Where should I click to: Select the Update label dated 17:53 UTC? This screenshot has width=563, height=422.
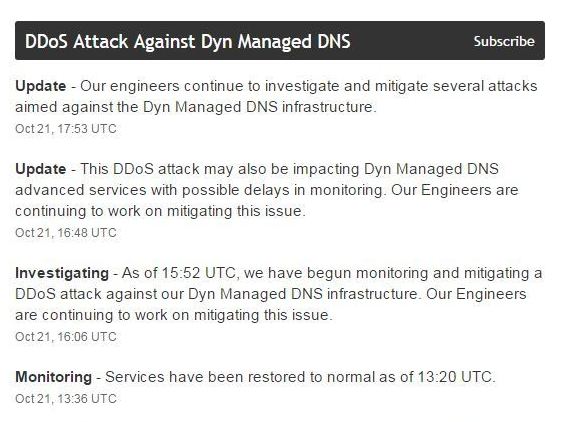pos(41,86)
